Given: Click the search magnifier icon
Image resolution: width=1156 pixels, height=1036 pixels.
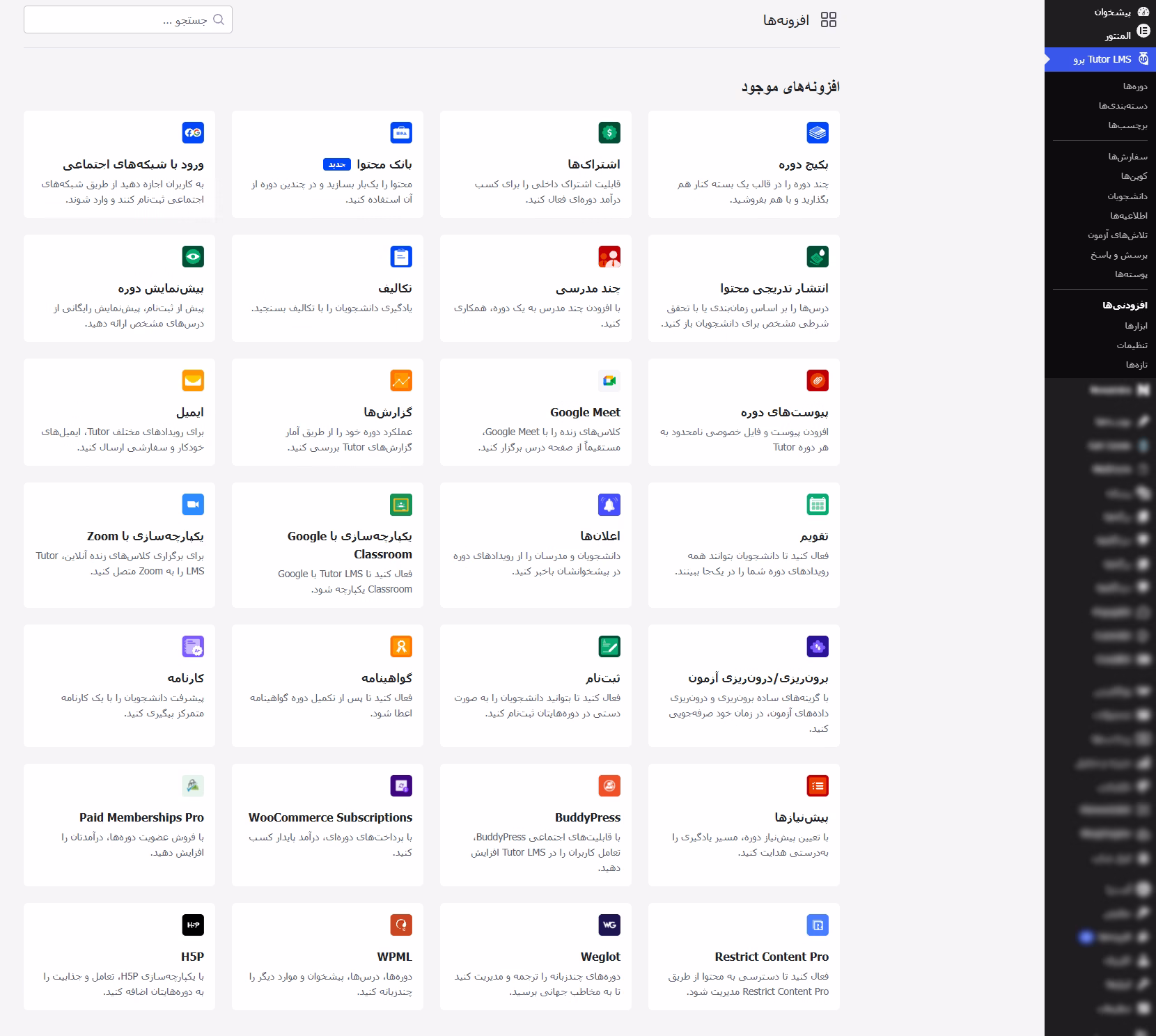Looking at the screenshot, I should click(x=219, y=19).
